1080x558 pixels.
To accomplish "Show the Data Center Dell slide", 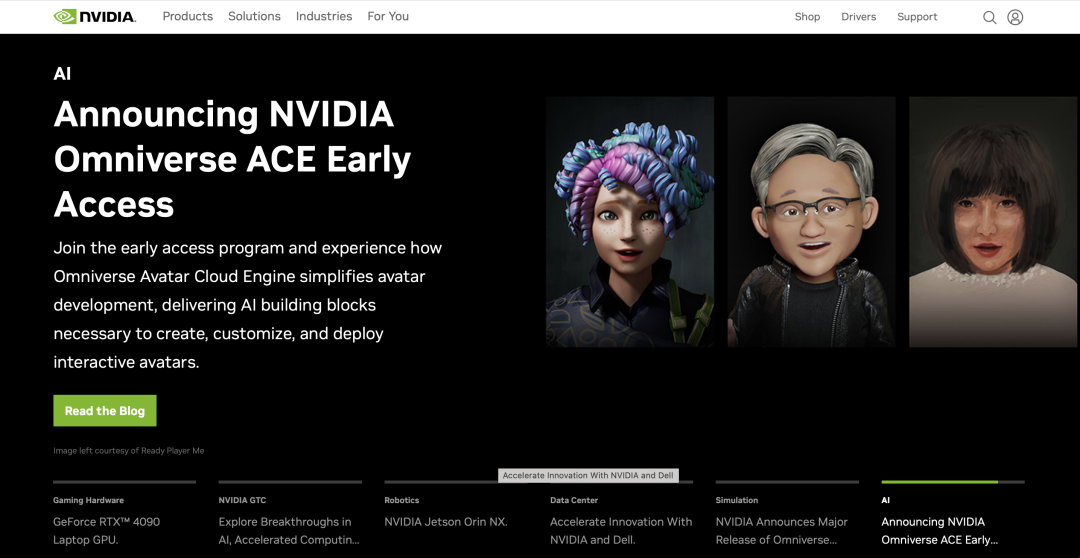I will pos(621,530).
